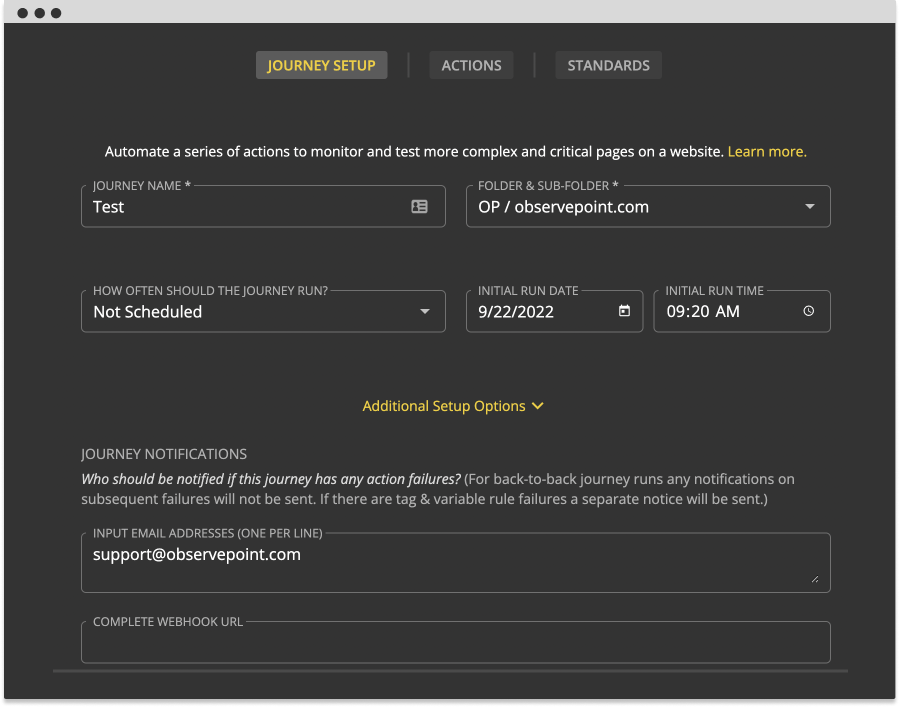Open the journey run frequency dropdown
The height and width of the screenshot is (707, 900).
point(263,312)
